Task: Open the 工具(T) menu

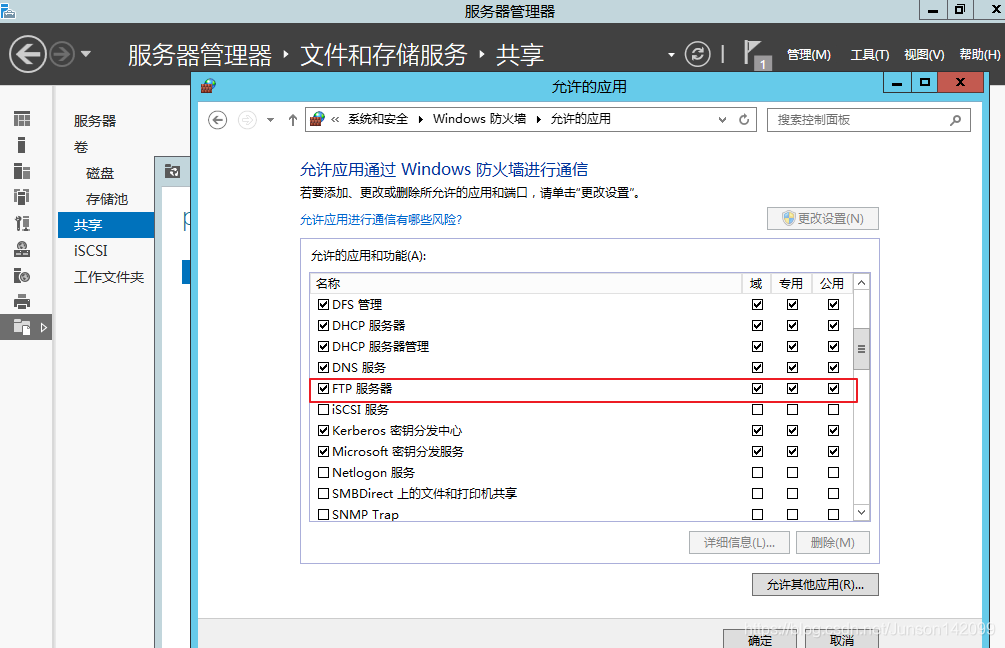Action: [869, 55]
